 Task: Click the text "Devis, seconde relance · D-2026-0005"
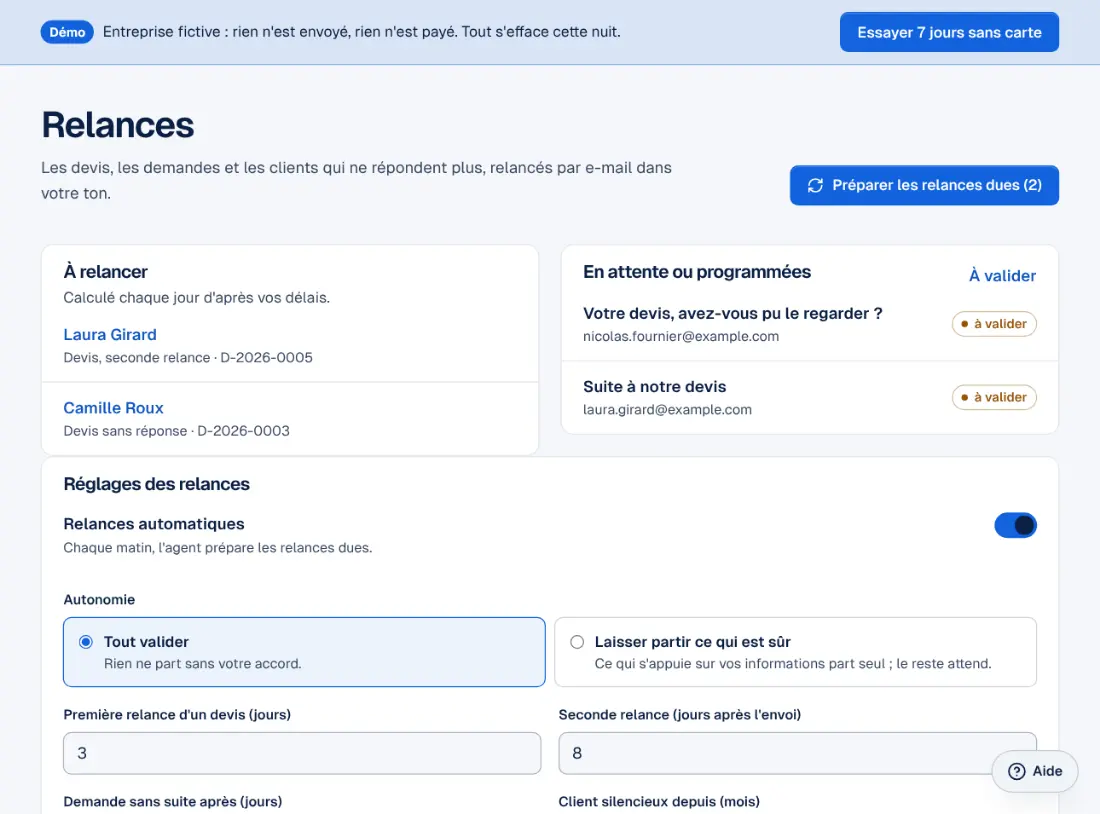(x=188, y=358)
